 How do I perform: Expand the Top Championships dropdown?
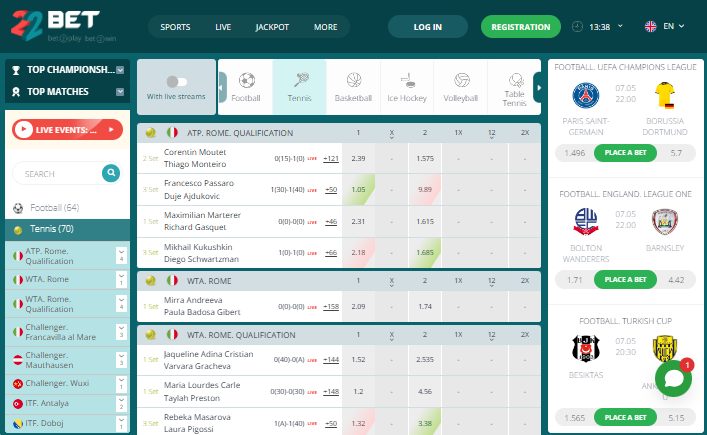[120, 70]
